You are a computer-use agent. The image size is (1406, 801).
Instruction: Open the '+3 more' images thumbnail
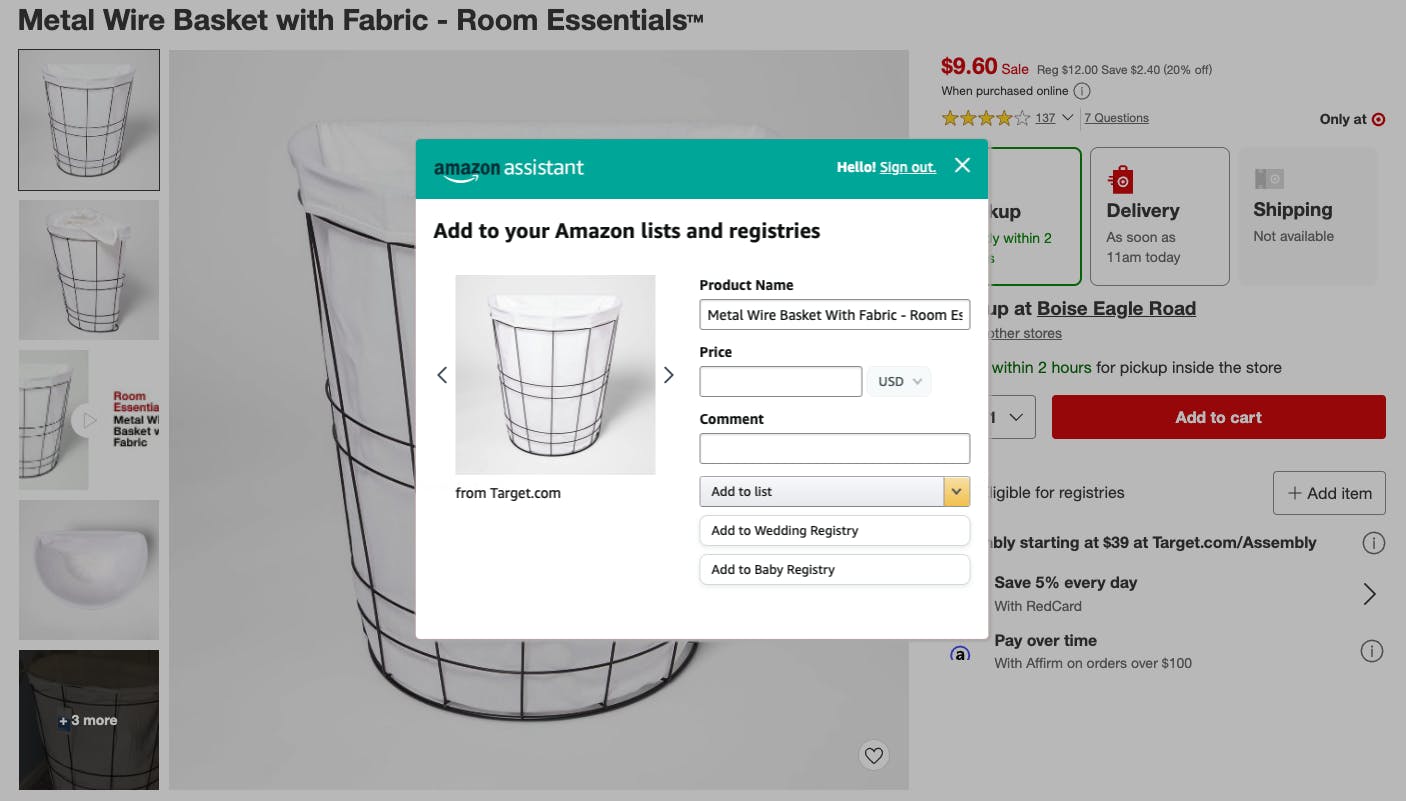(x=89, y=720)
